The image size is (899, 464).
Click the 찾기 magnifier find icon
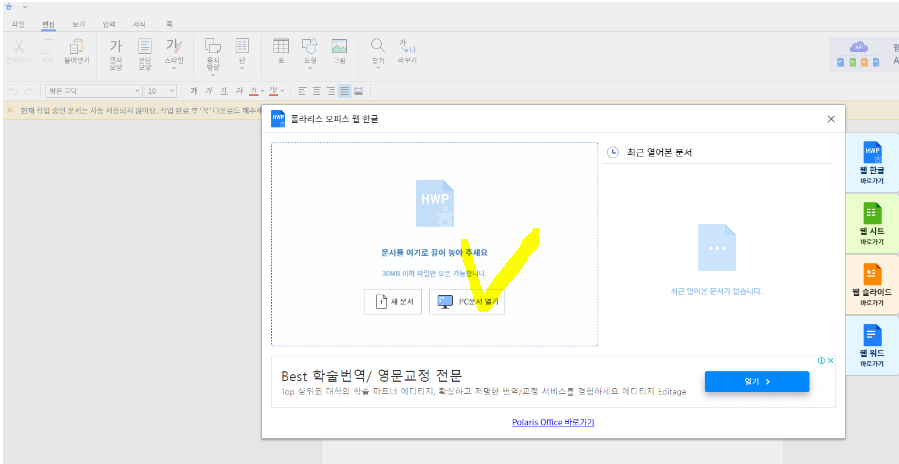click(x=378, y=45)
